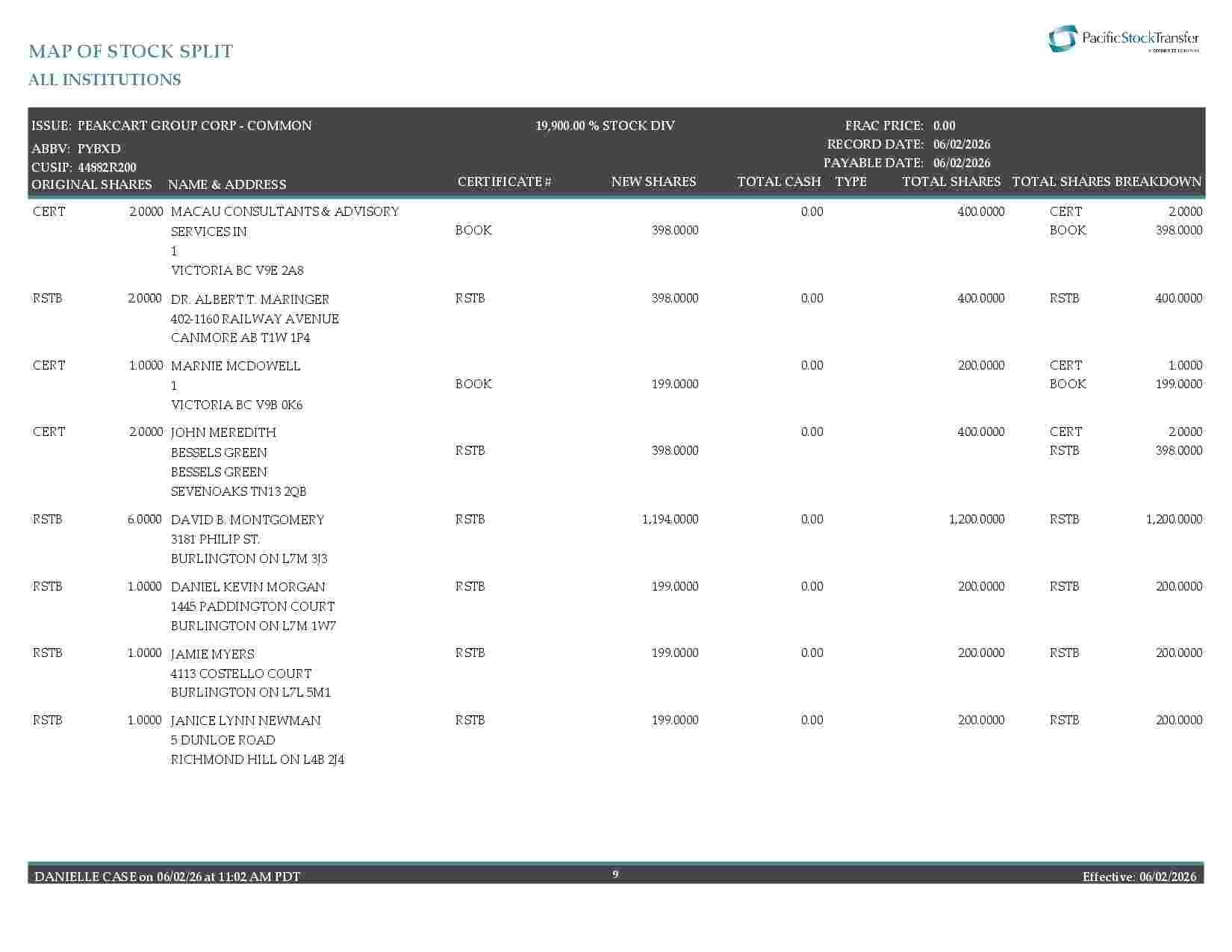The width and height of the screenshot is (1232, 952).
Task: Click the breakdown value 400.0000 for Dr. Maringer
Action: point(1179,298)
